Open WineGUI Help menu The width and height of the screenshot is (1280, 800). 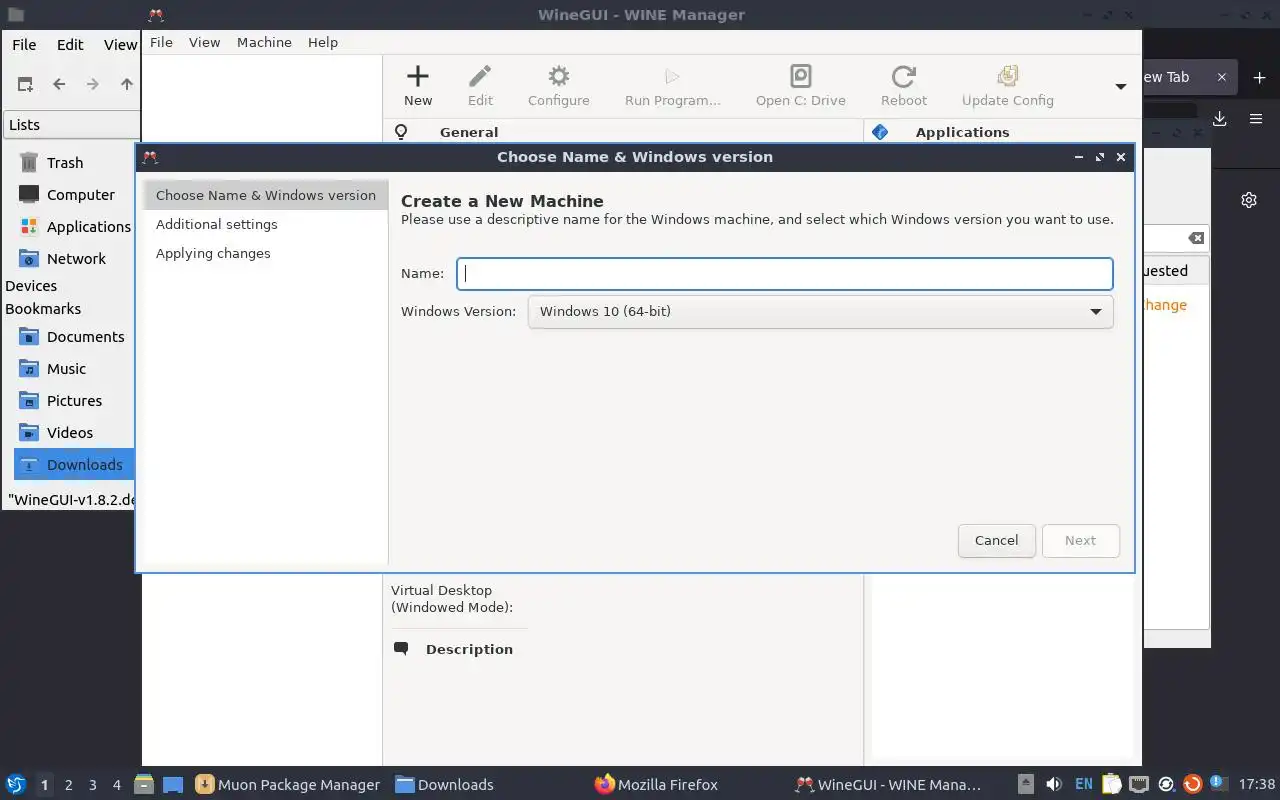pos(322,42)
